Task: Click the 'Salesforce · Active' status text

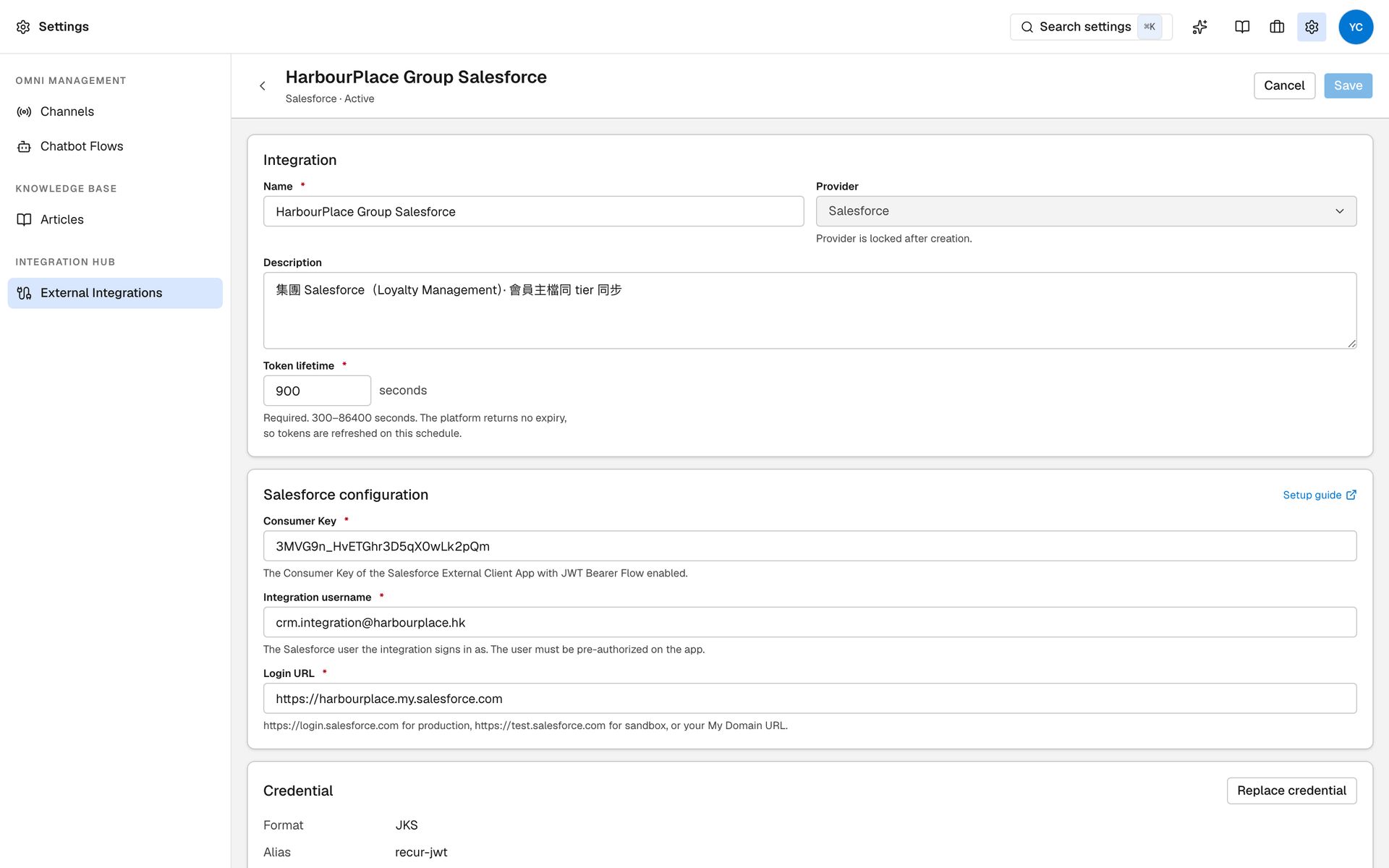Action: click(330, 98)
